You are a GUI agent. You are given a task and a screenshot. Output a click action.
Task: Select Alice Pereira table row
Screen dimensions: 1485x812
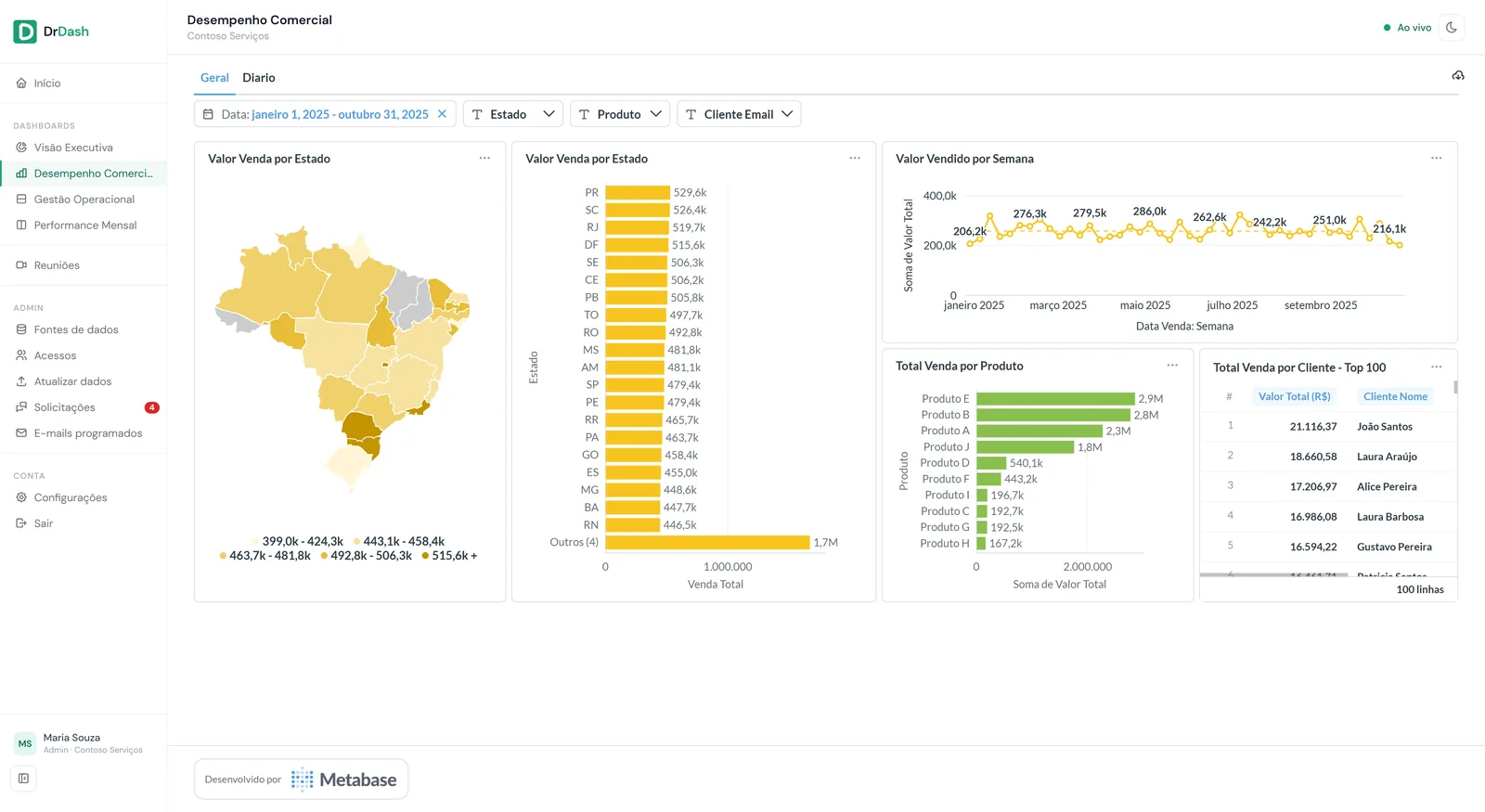(1328, 487)
